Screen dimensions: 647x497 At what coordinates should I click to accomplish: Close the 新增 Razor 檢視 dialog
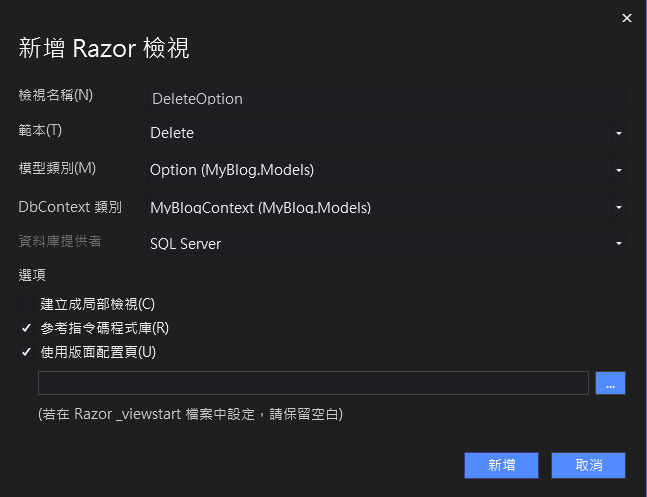click(x=626, y=18)
